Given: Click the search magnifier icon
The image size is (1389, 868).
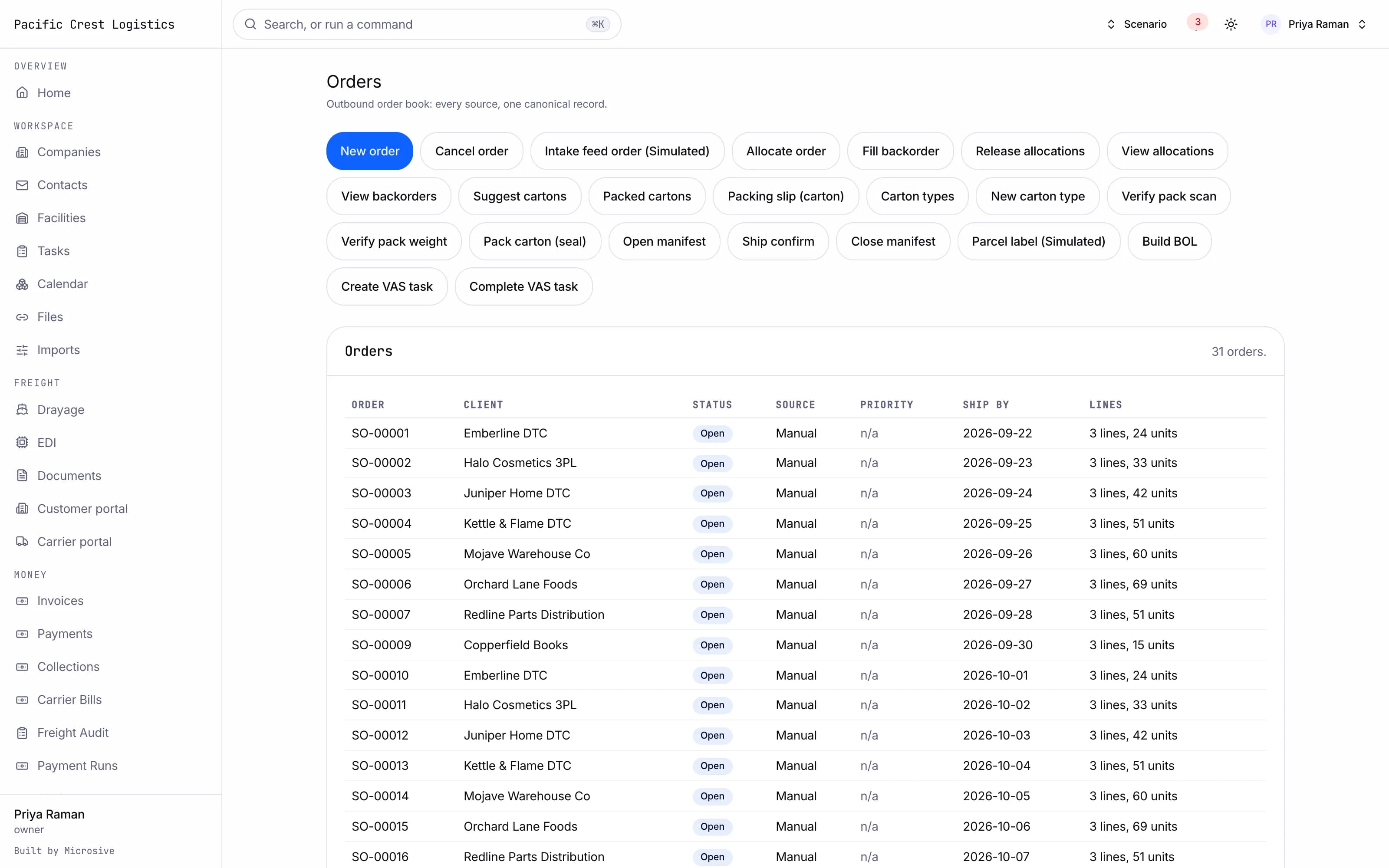Looking at the screenshot, I should pos(250,24).
